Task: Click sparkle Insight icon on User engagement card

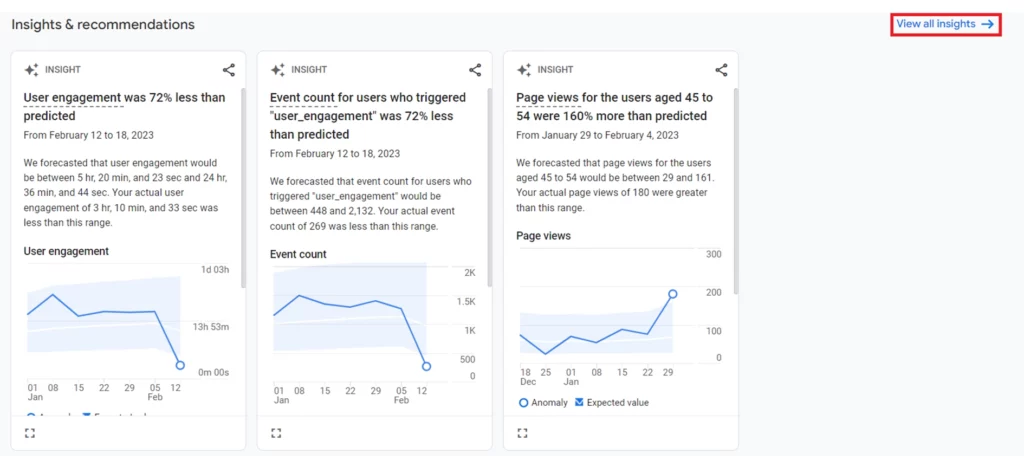Action: coord(31,70)
